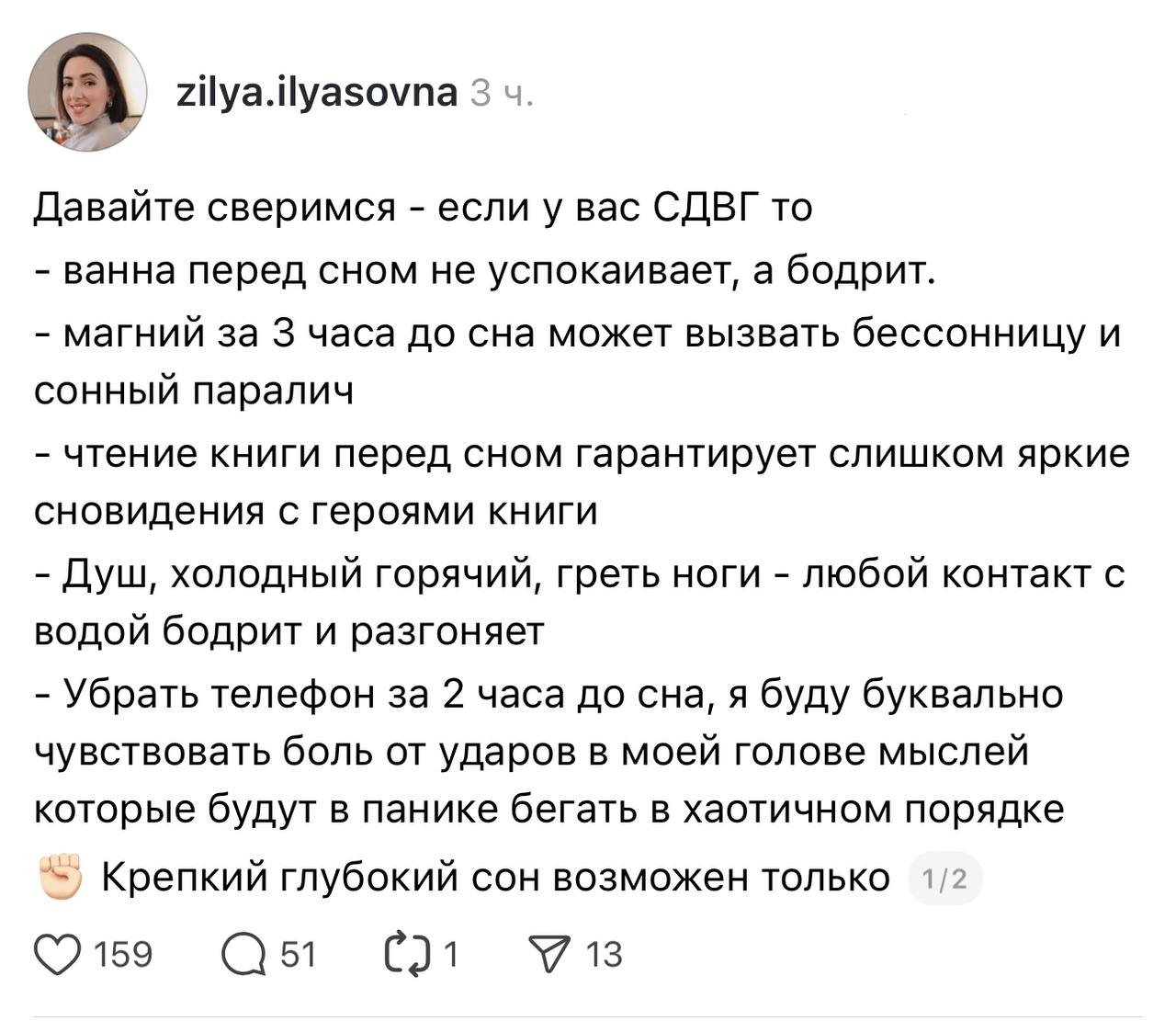Repost using the circular arrows icon
The width and height of the screenshot is (1176, 1021).
pos(407,955)
